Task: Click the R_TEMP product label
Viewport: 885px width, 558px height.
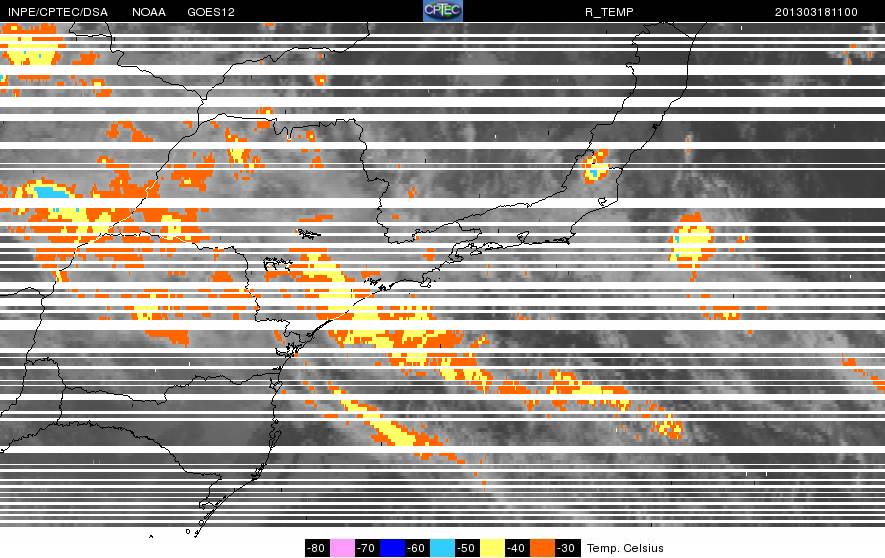Action: coord(609,12)
